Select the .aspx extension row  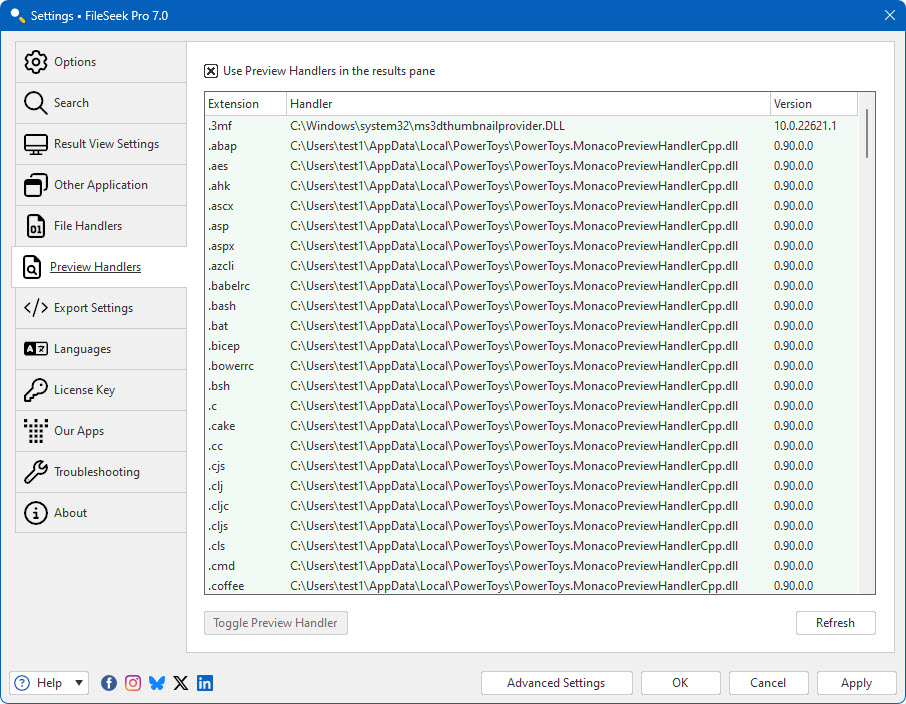pyautogui.click(x=532, y=246)
